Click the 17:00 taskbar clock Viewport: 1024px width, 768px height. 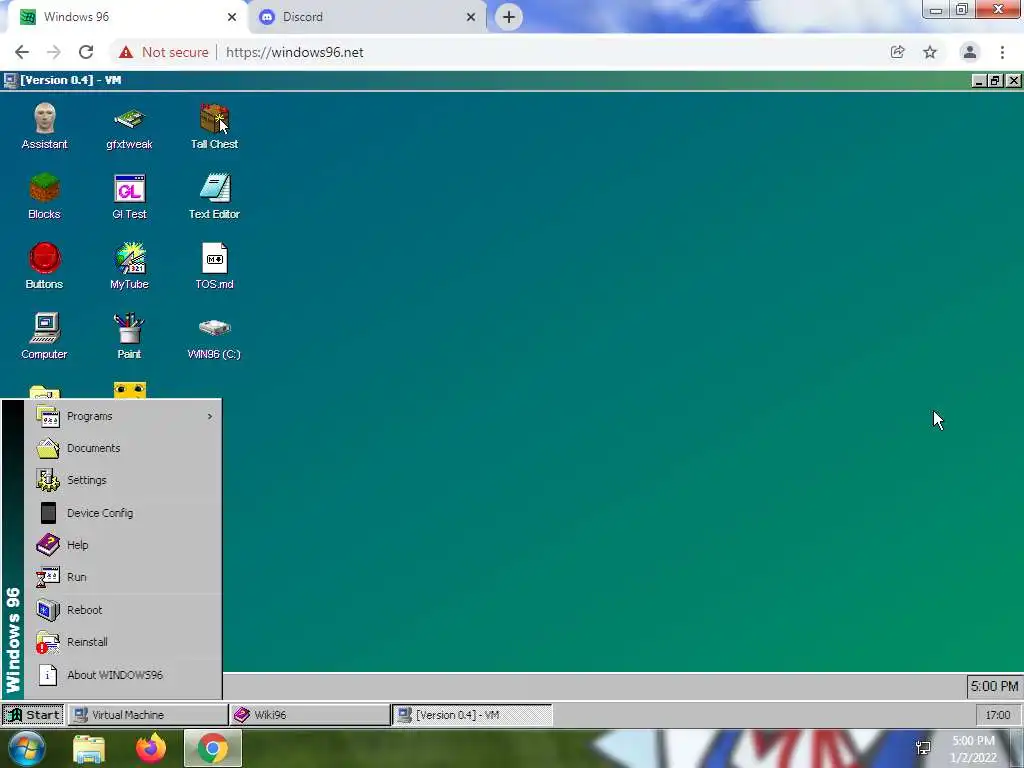point(997,715)
